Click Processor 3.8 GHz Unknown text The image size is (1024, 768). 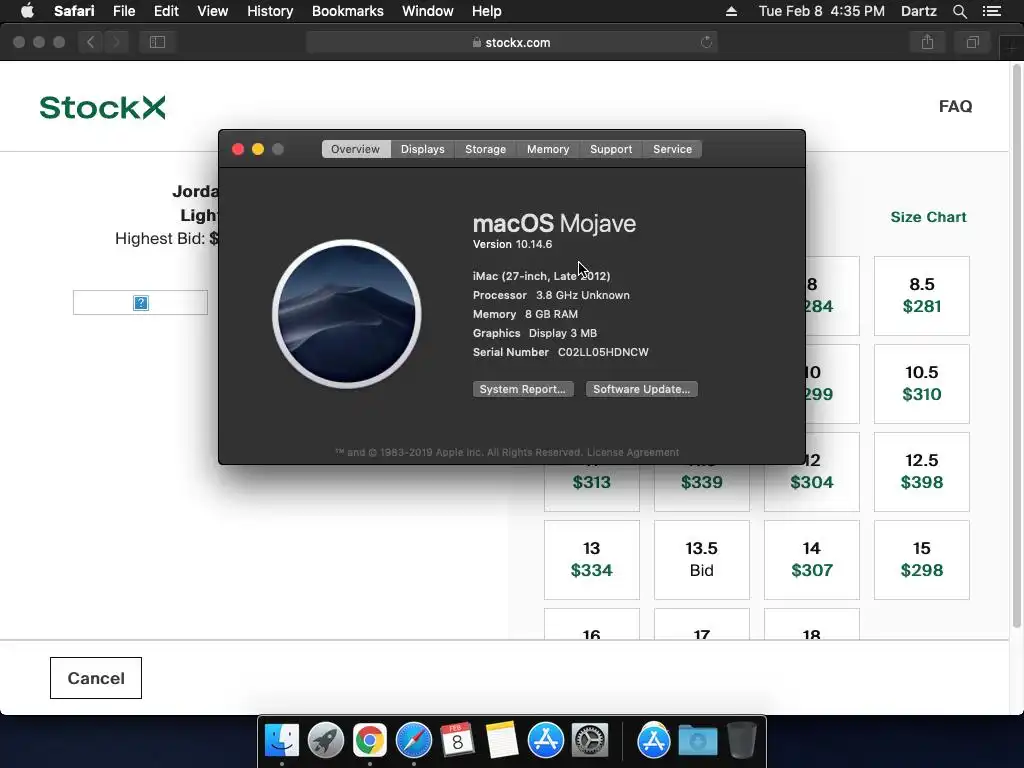point(551,295)
